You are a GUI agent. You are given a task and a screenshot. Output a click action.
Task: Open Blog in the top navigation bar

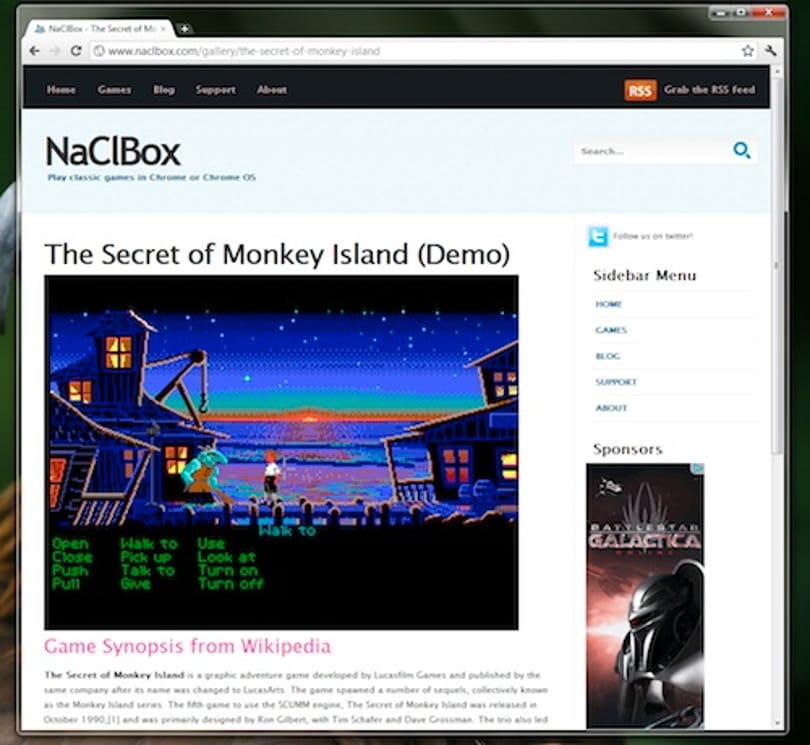[x=164, y=90]
